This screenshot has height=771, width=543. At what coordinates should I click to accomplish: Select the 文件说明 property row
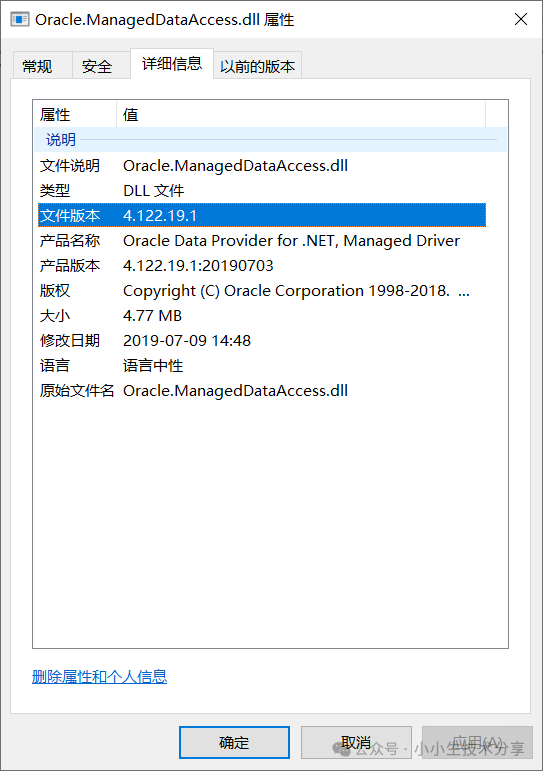tap(262, 166)
